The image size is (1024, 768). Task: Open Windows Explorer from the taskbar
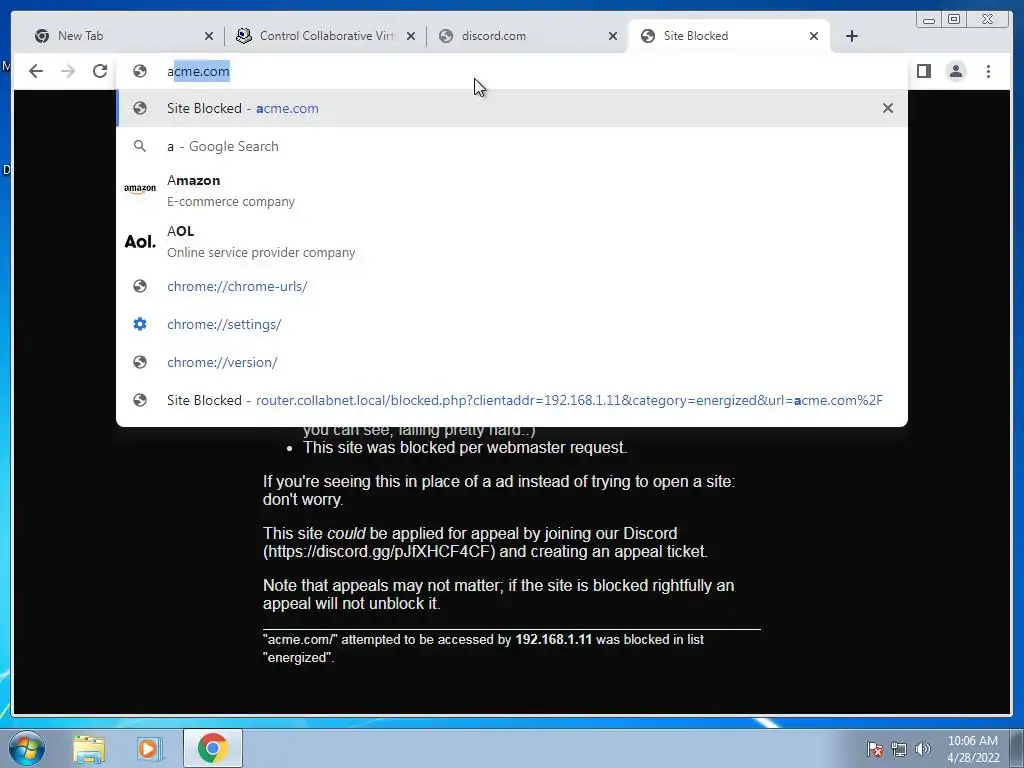[89, 748]
